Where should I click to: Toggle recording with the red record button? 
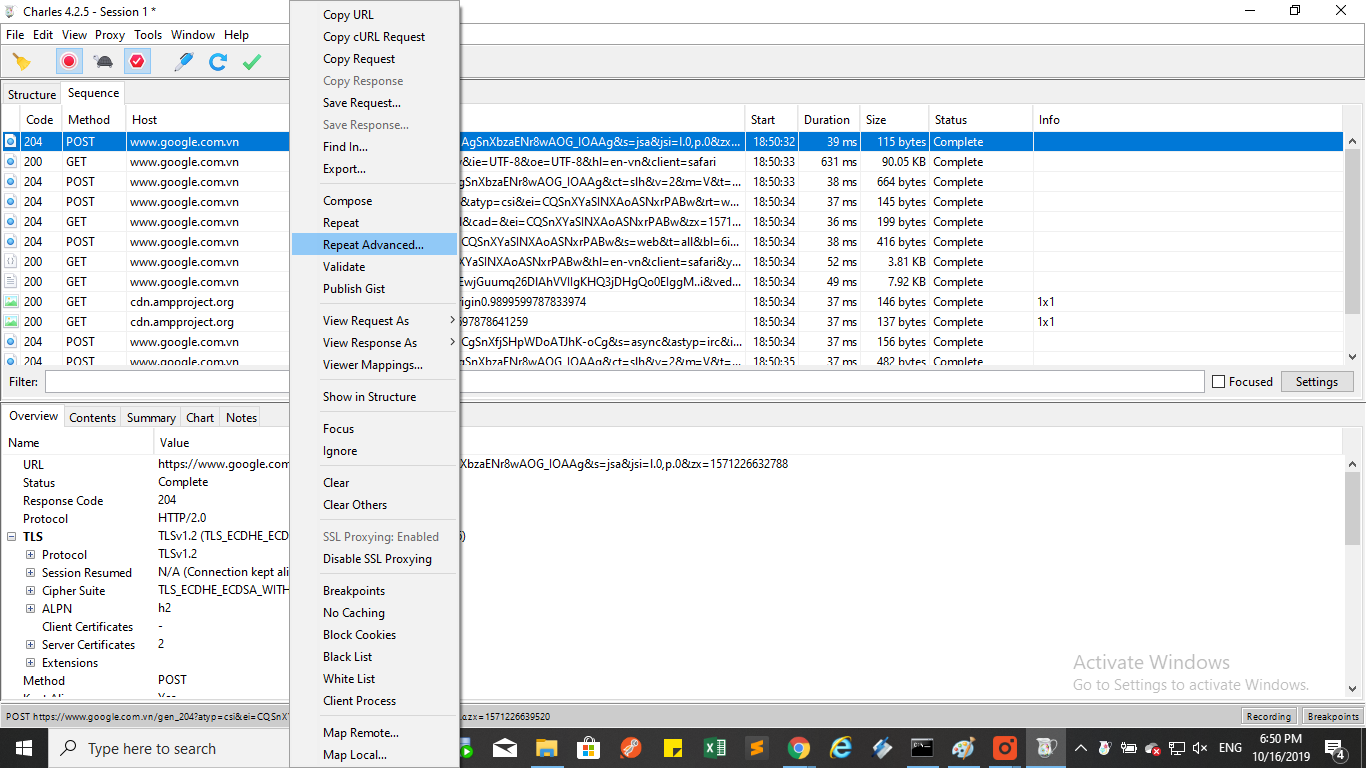click(69, 62)
